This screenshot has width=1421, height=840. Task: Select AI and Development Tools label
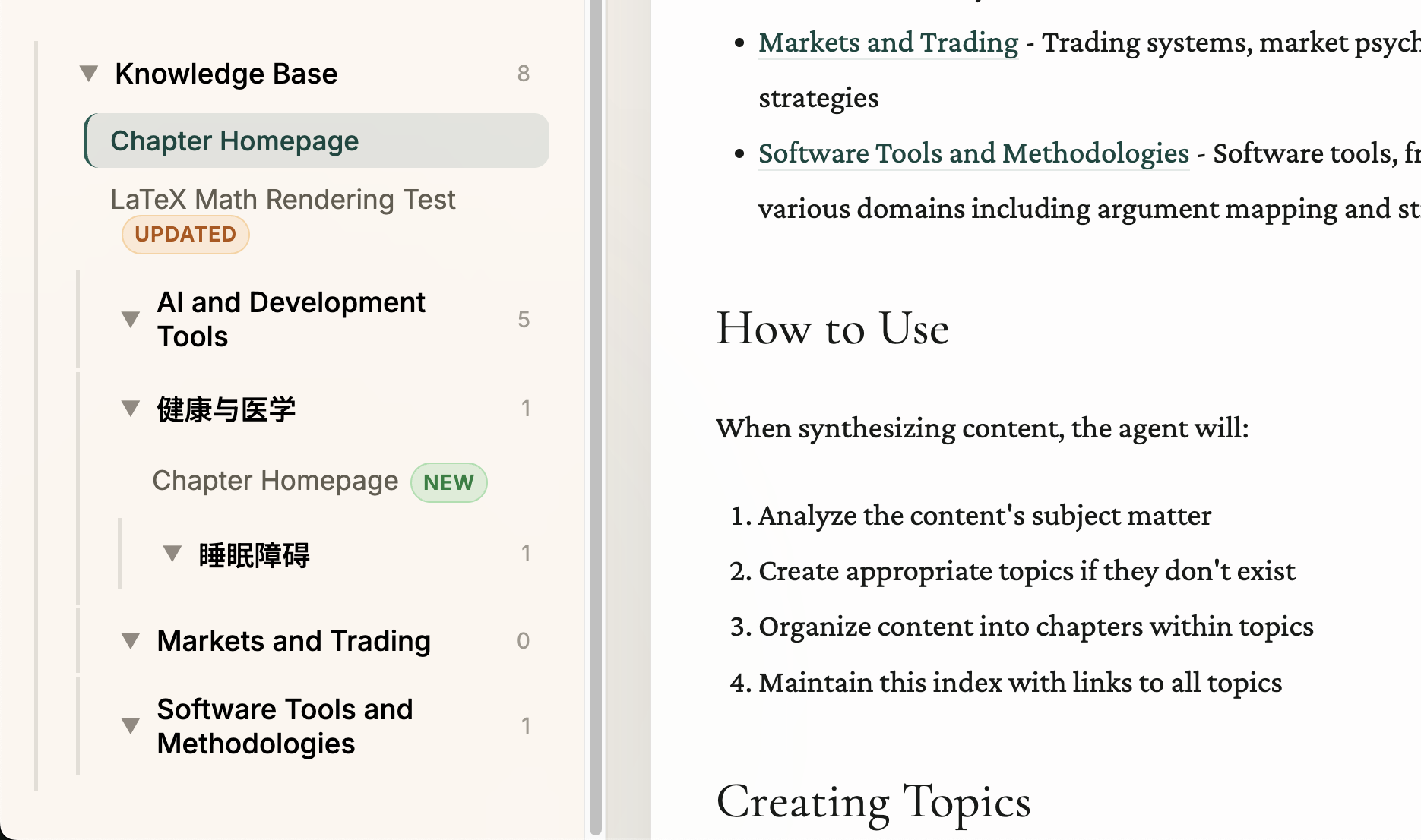pyautogui.click(x=290, y=319)
